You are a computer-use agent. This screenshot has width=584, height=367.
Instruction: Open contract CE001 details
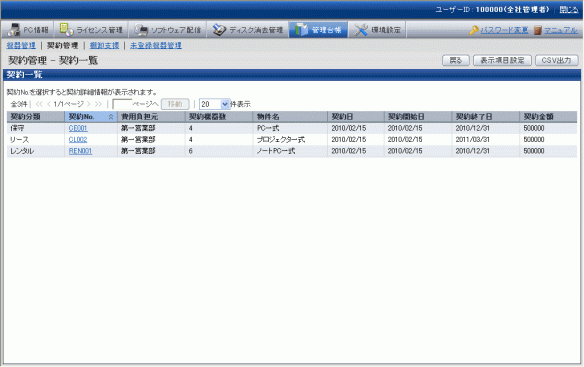[x=78, y=128]
